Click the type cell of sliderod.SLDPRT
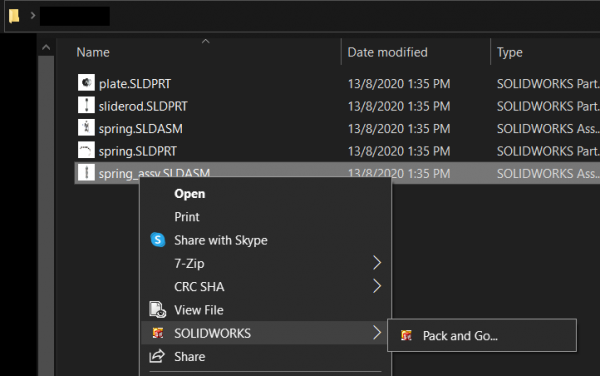The width and height of the screenshot is (600, 376). coord(548,106)
